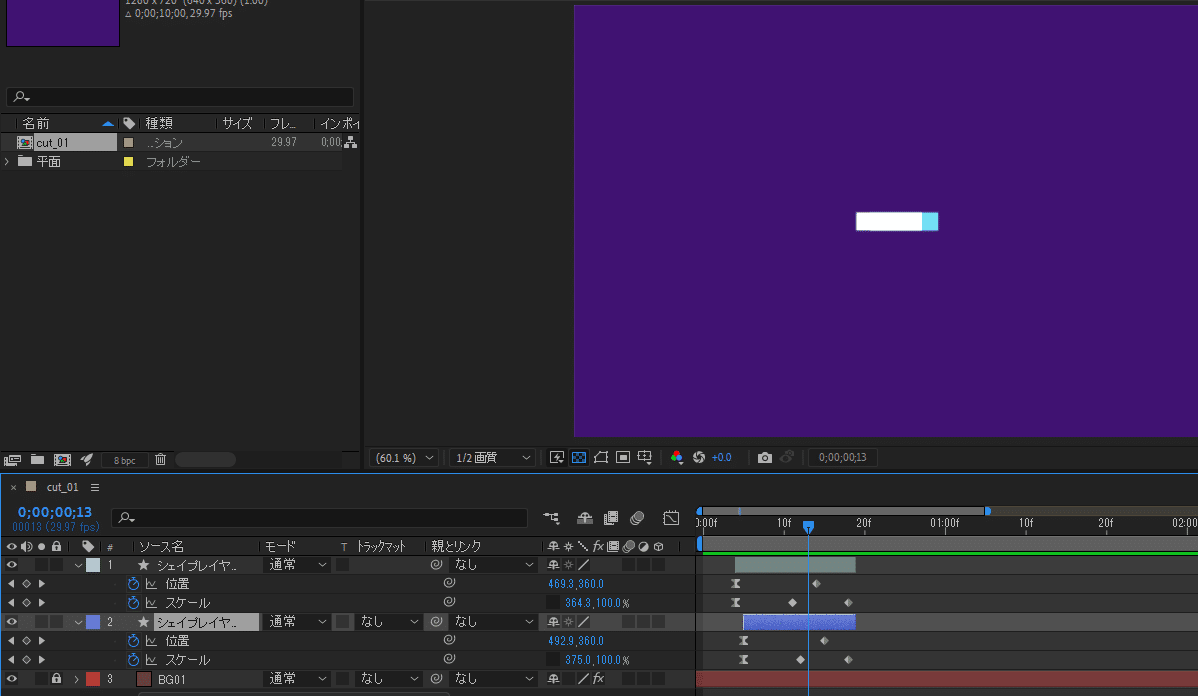Open layer 2 blending mode dropdown

[296, 622]
